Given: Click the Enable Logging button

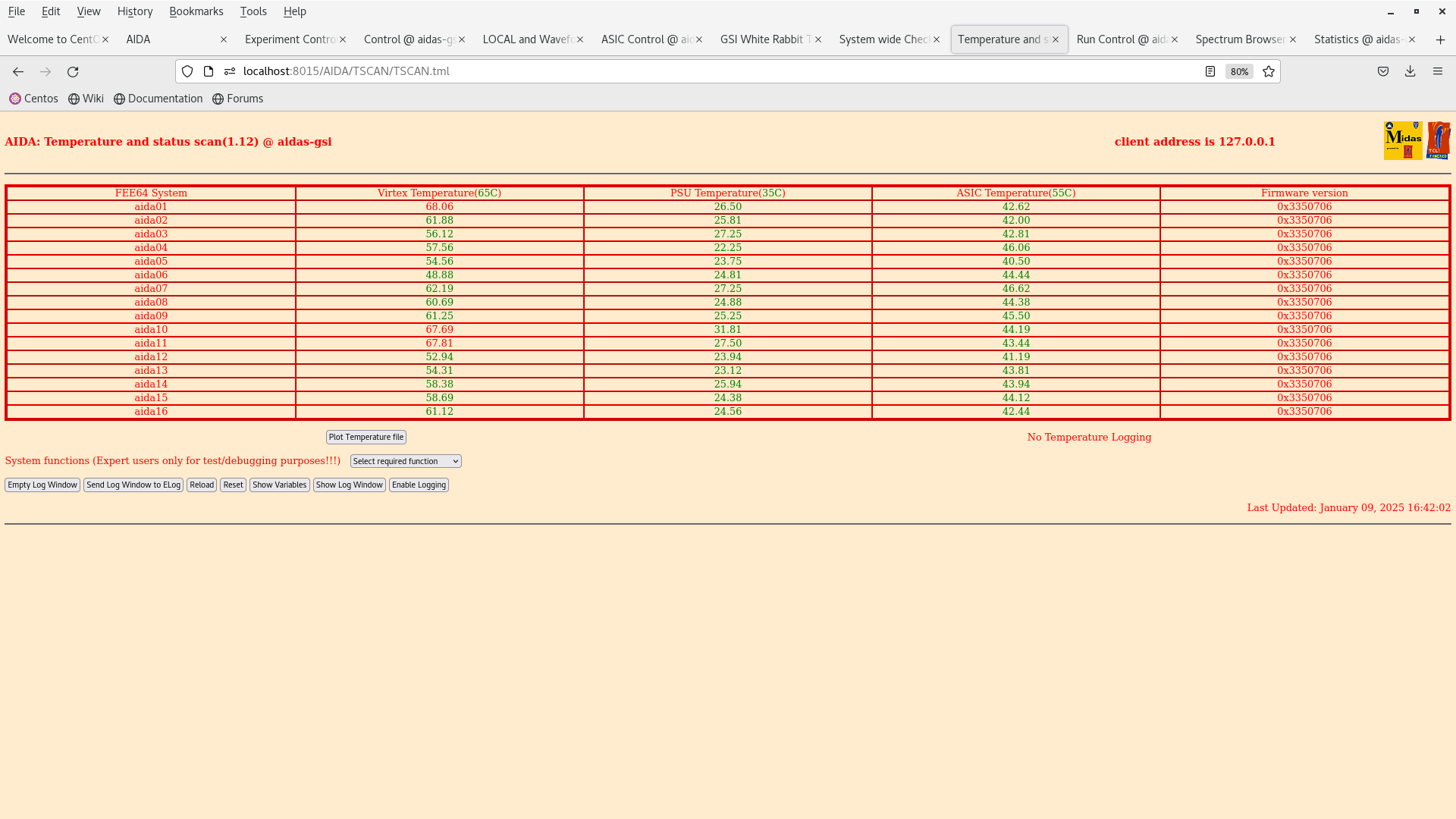Looking at the screenshot, I should 419,484.
